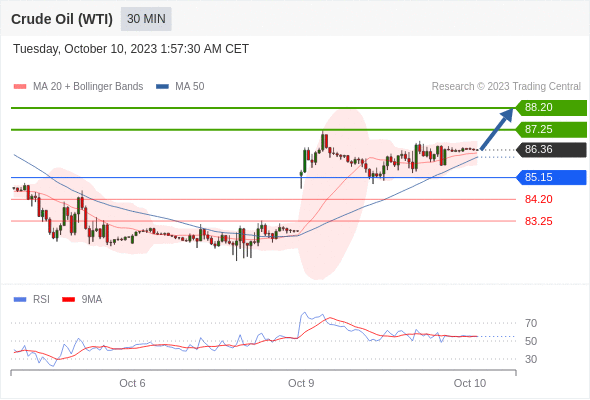Click the Oct 9 date axis label
The width and height of the screenshot is (590, 400).
tap(301, 383)
